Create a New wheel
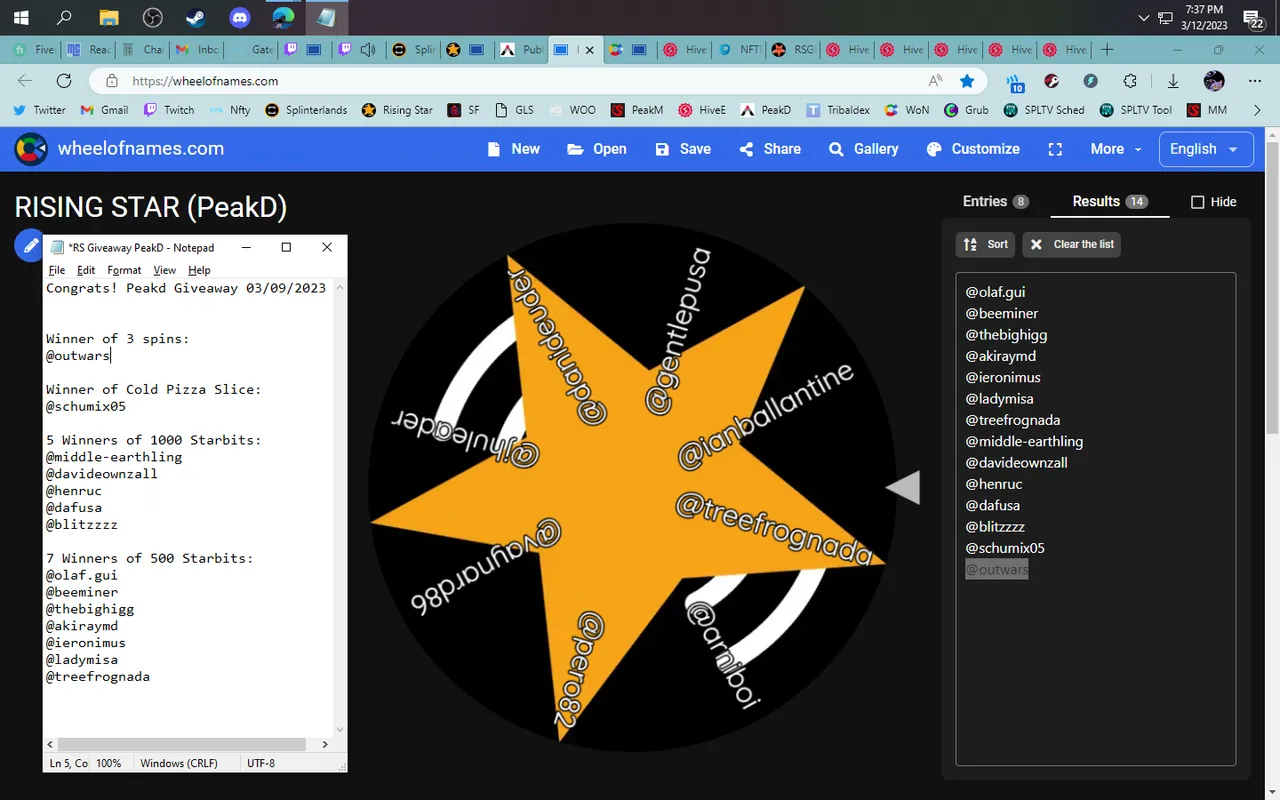 pos(513,149)
